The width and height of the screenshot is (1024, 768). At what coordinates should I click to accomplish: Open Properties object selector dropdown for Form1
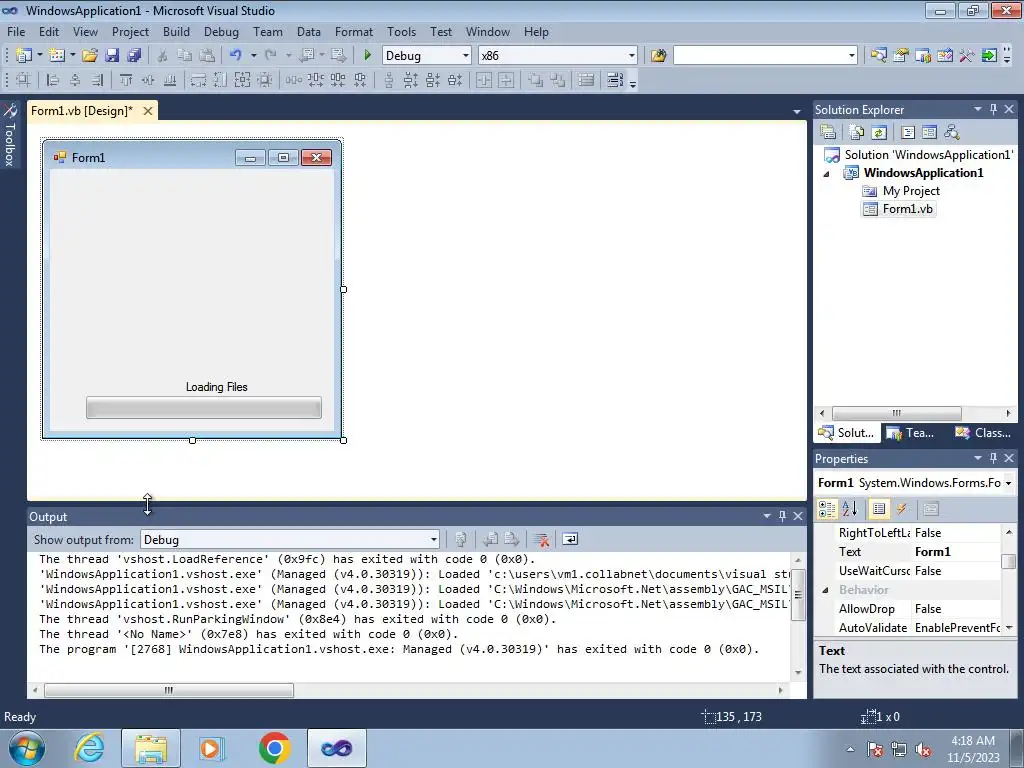coord(1008,483)
